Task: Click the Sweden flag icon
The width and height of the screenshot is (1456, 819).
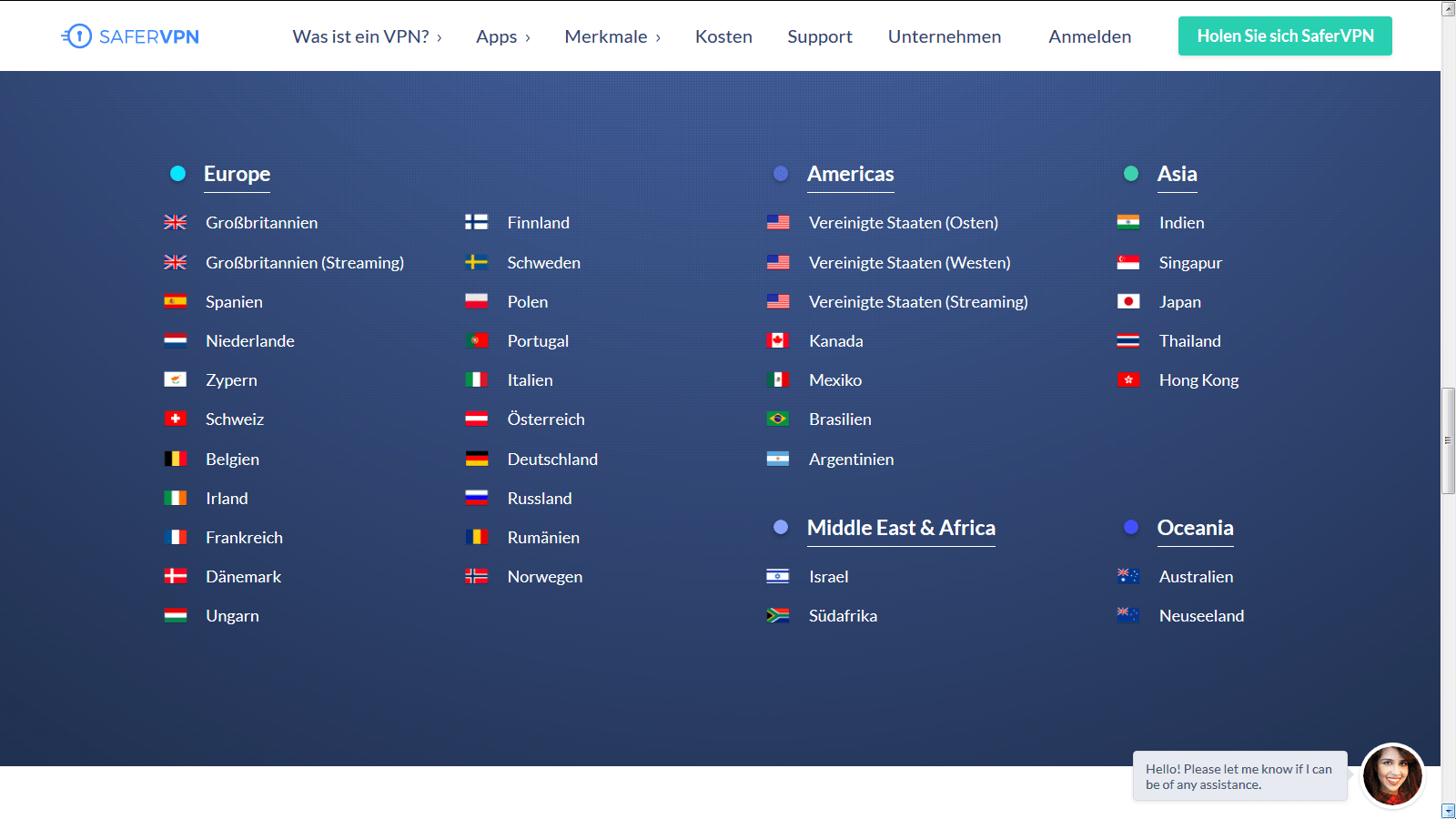Action: [476, 262]
